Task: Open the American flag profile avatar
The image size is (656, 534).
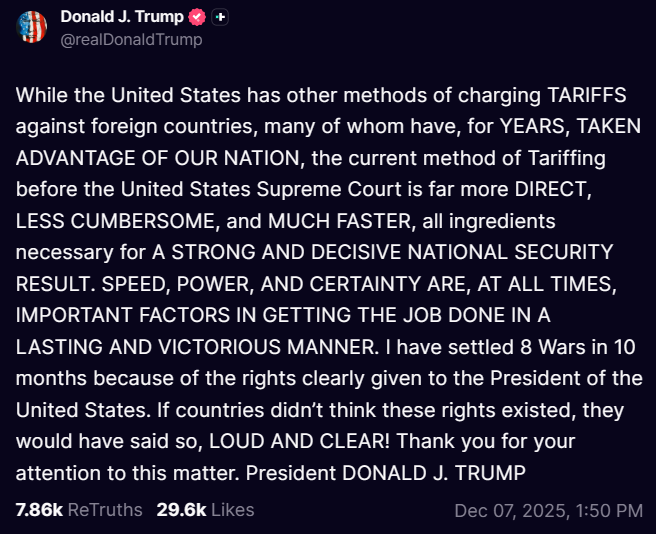Action: click(33, 27)
